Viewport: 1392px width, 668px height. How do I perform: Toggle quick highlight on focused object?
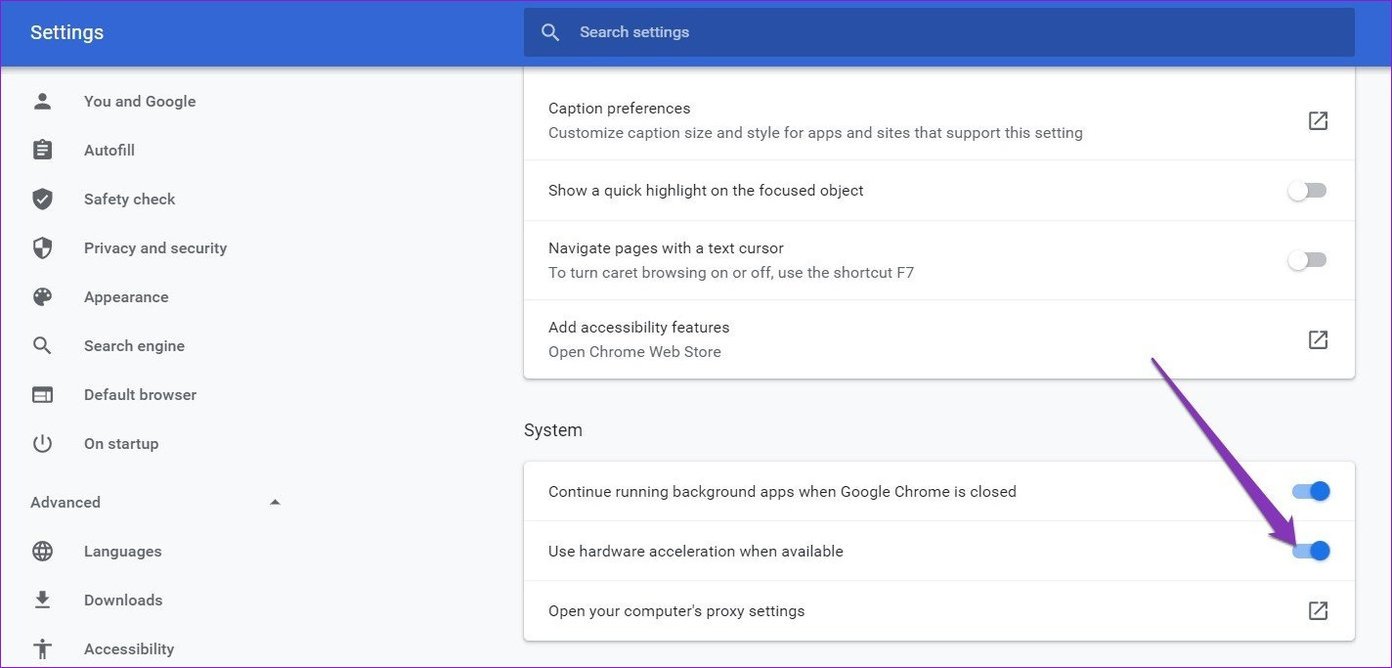(1307, 191)
